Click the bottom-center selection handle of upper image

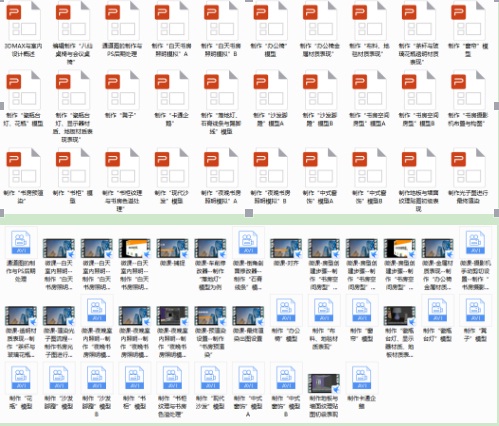click(249, 213)
